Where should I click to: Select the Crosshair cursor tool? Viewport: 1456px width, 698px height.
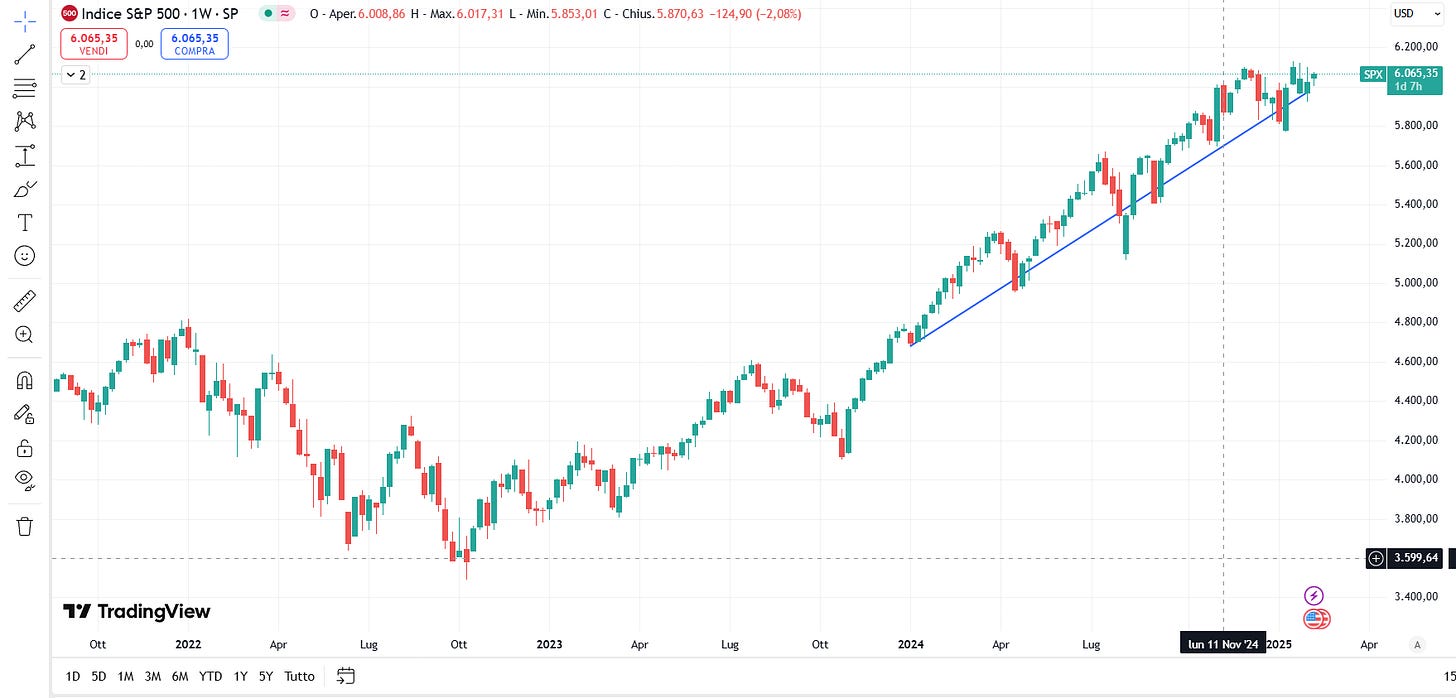point(24,20)
